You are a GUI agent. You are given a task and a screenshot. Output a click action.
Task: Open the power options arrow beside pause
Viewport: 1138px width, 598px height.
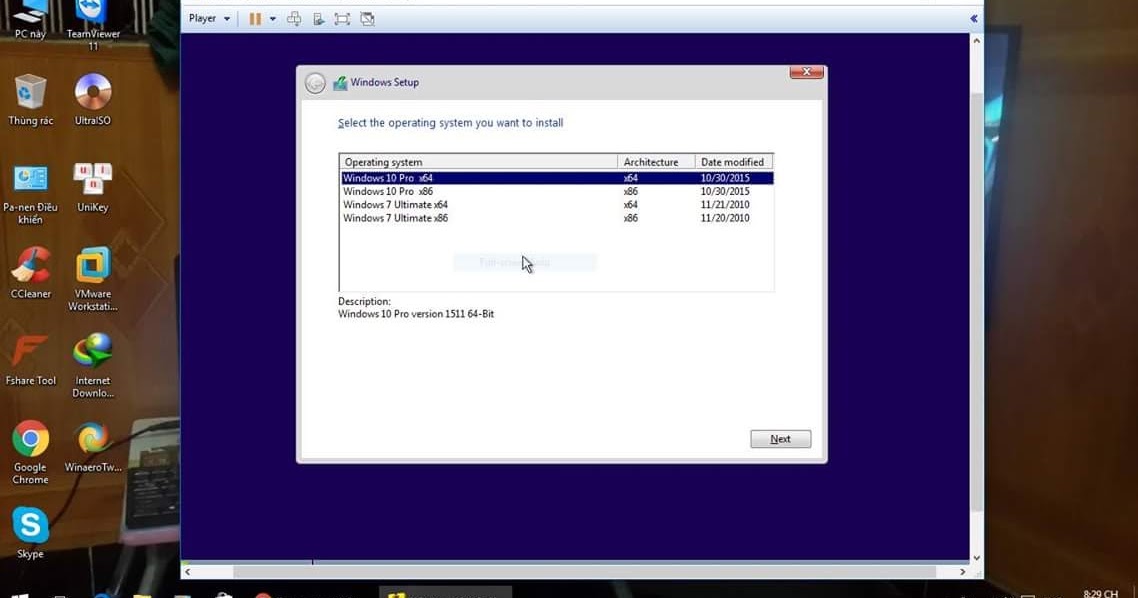273,19
